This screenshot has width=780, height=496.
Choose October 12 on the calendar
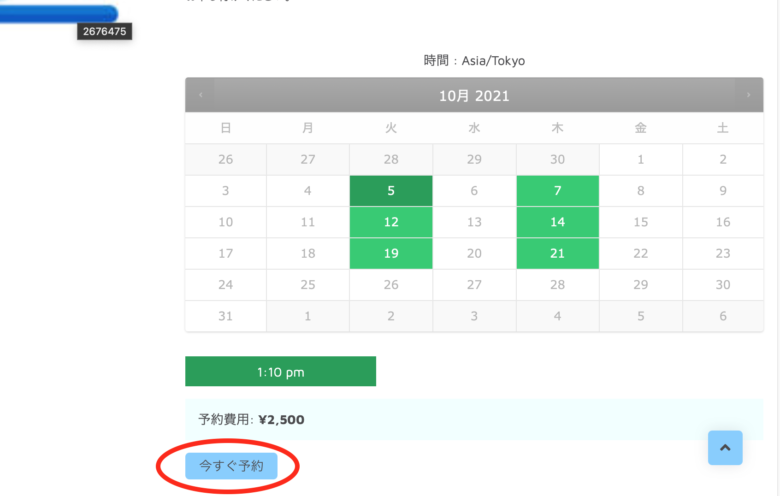click(391, 222)
